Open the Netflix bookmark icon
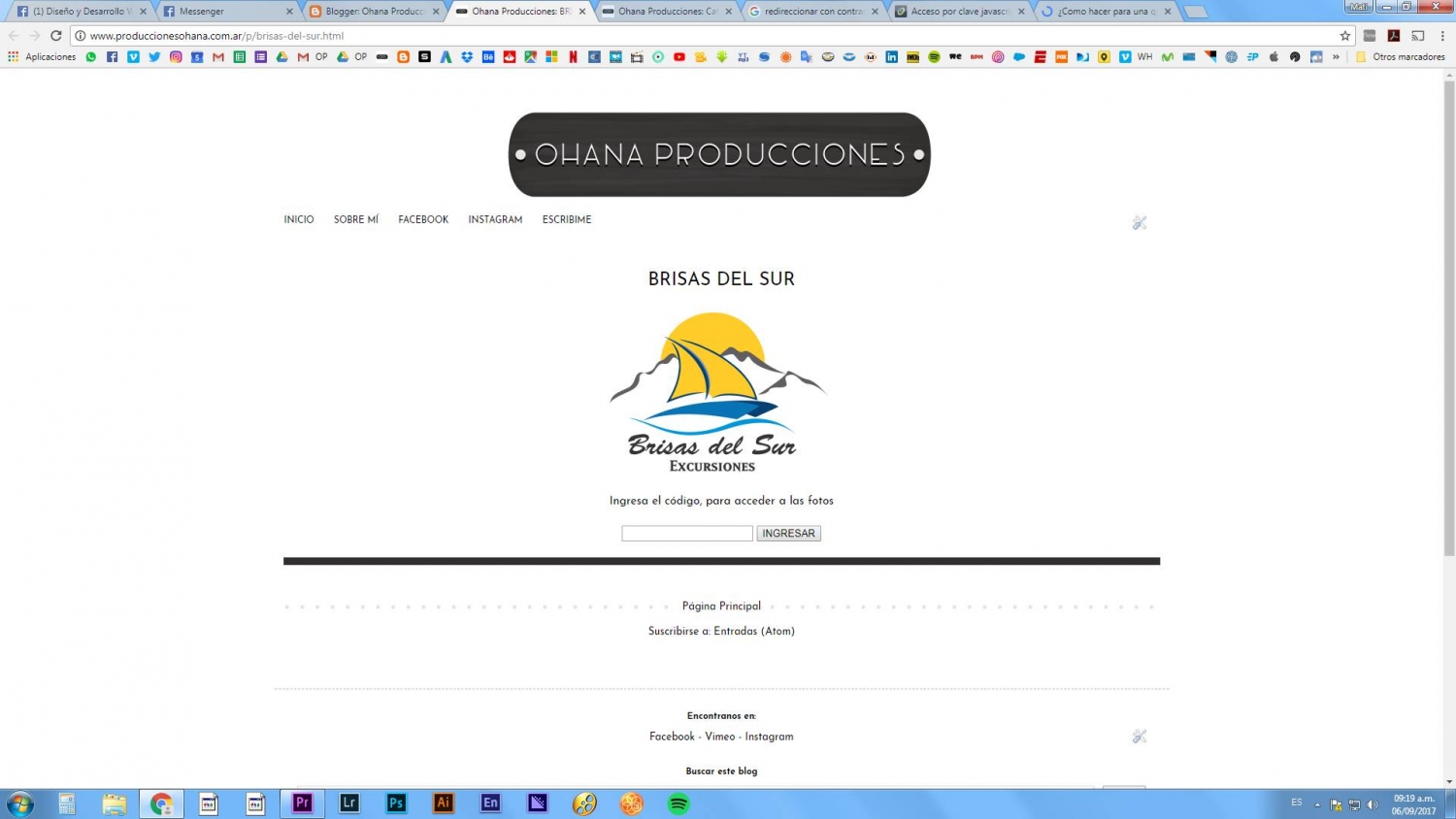Viewport: 1456px width, 819px height. click(x=573, y=57)
